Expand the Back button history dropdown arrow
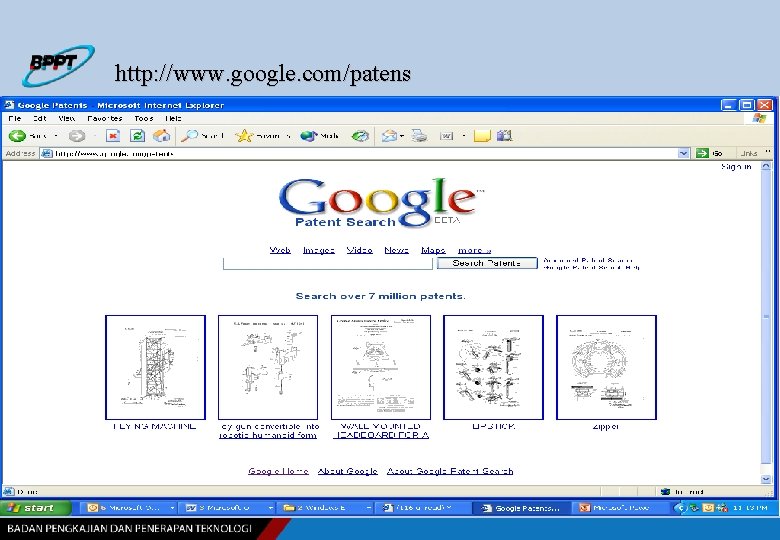Screen dimensions: 780x540 (x=56, y=136)
